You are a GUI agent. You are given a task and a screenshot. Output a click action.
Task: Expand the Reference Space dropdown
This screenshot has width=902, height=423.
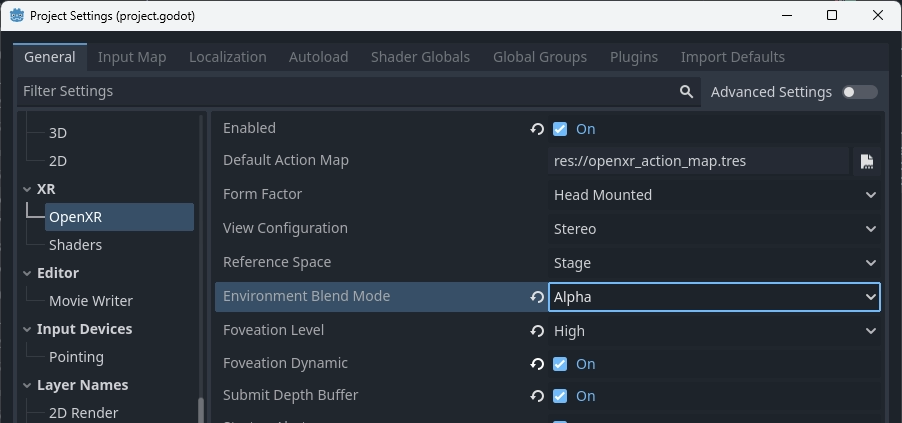(714, 263)
